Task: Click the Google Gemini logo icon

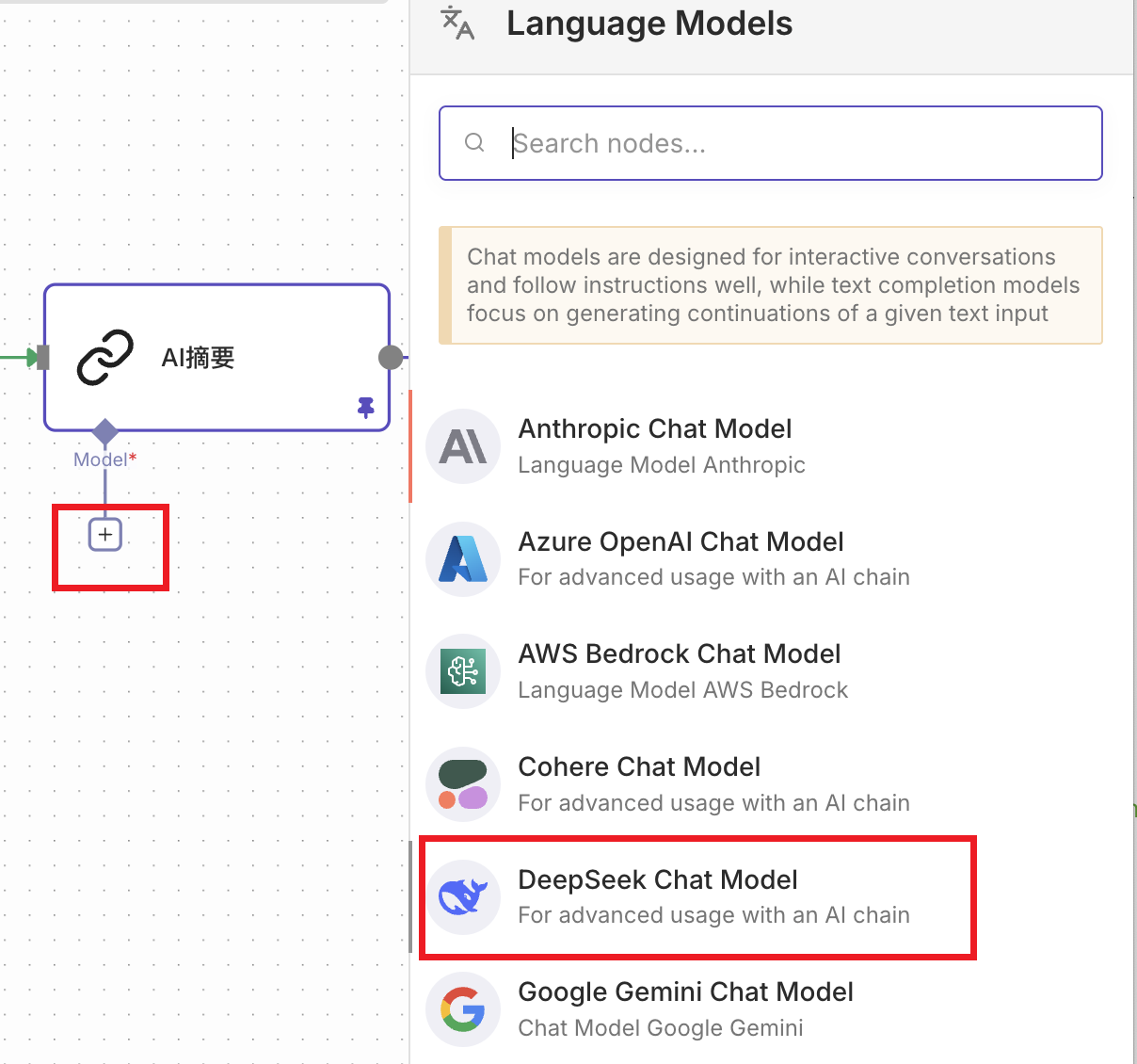Action: (463, 1009)
